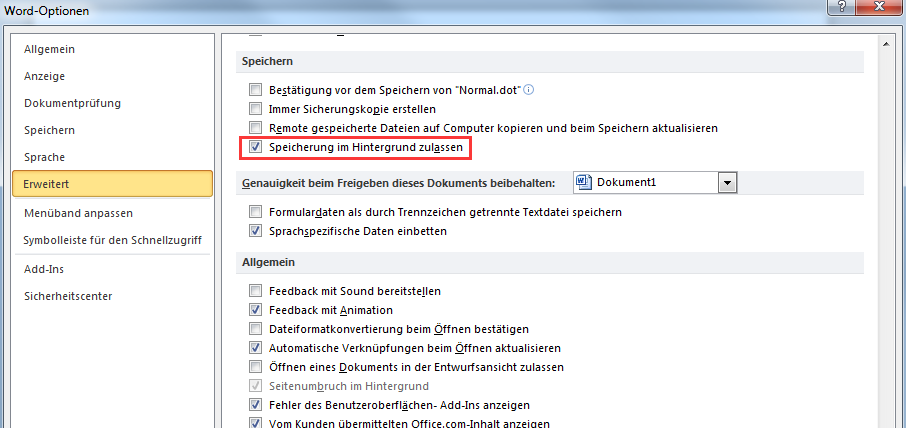This screenshot has height=428, width=906.
Task: Select Dokumentprüfung in the sidebar
Action: coord(72,103)
